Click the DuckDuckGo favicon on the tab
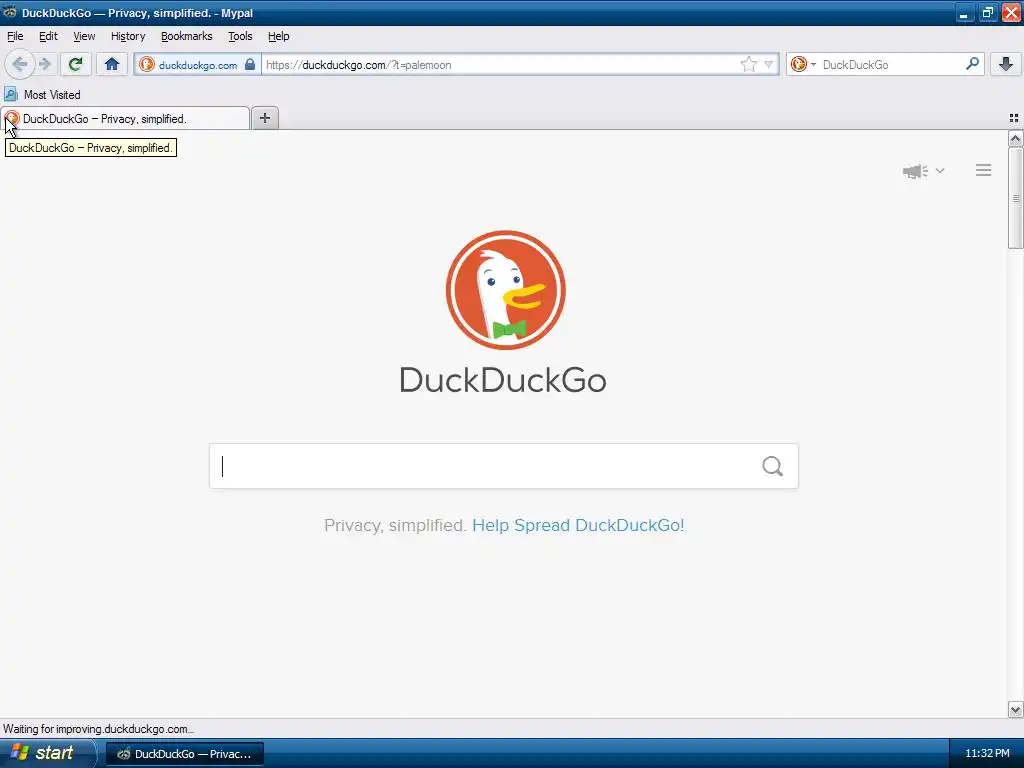The image size is (1024, 768). [x=12, y=118]
